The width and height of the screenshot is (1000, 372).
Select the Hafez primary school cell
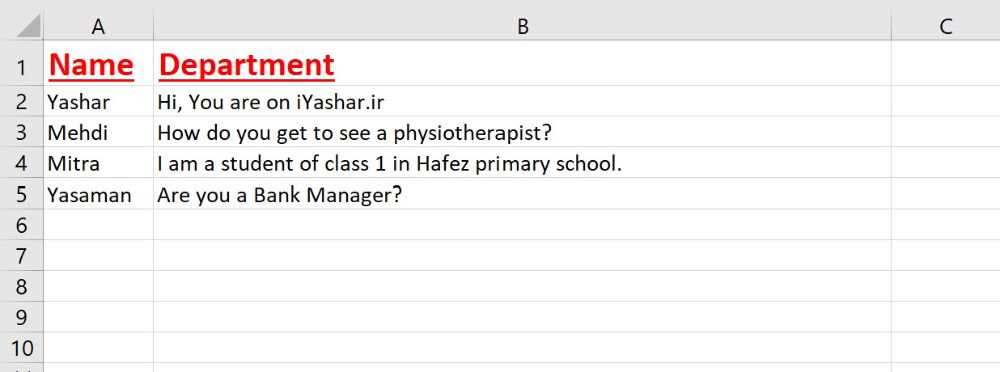[522, 163]
